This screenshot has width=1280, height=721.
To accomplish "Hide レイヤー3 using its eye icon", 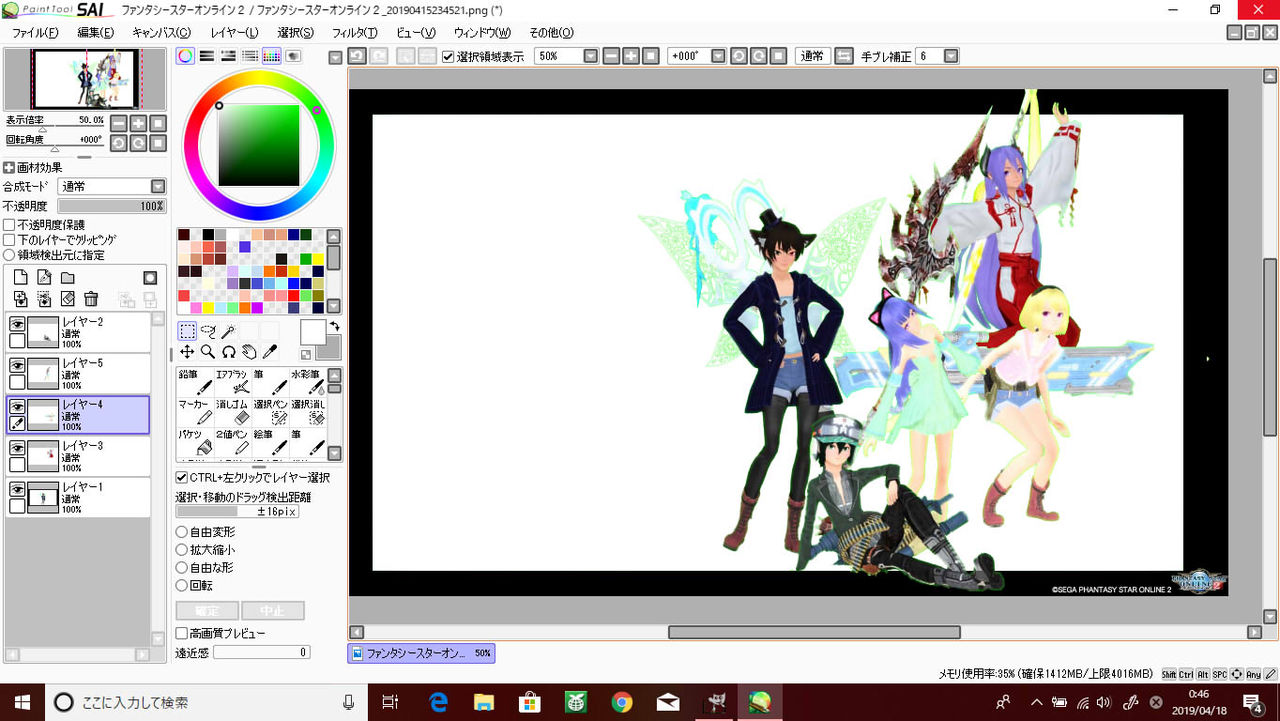I will pyautogui.click(x=17, y=447).
